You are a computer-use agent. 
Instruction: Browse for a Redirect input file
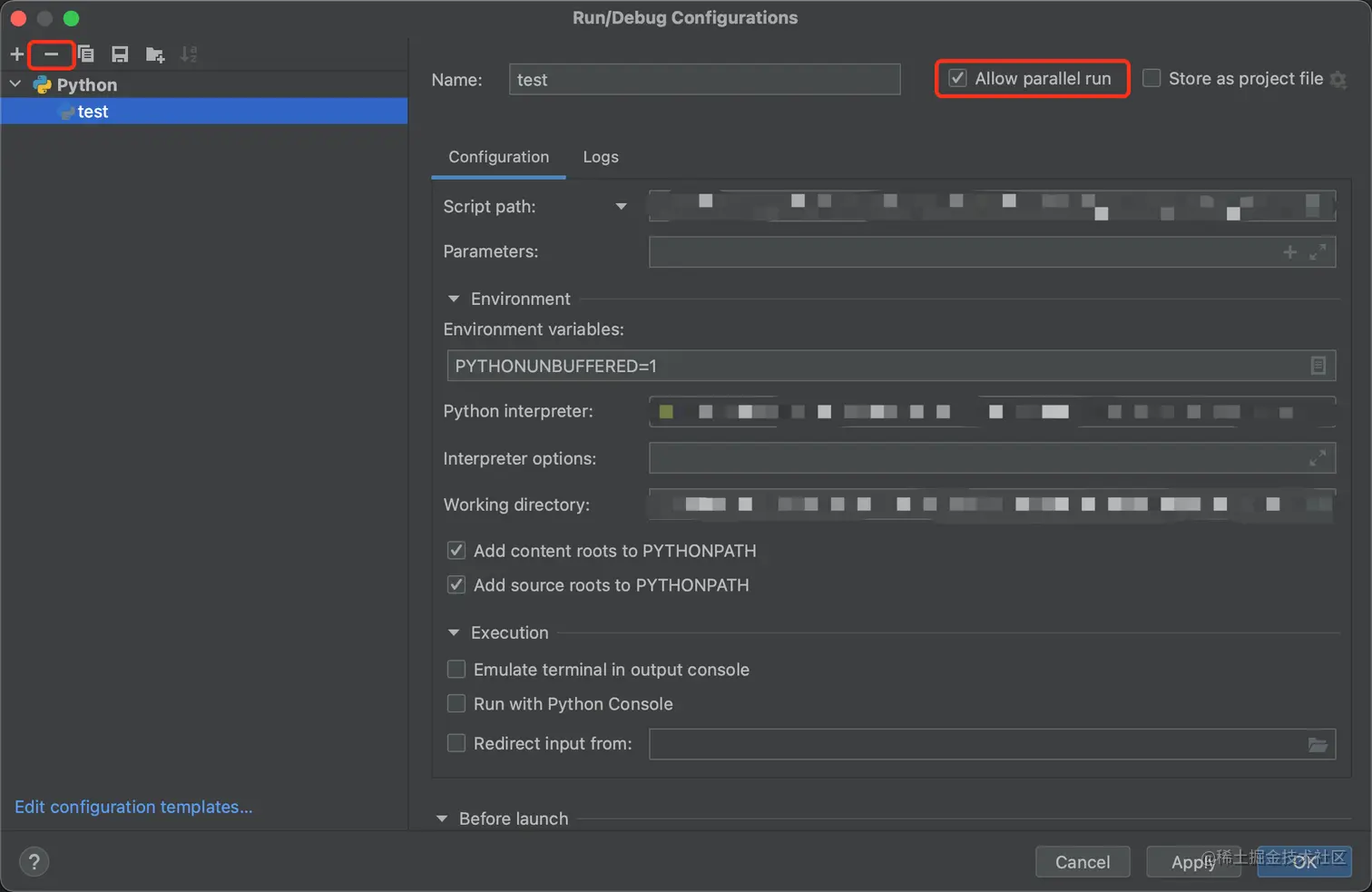(1318, 745)
